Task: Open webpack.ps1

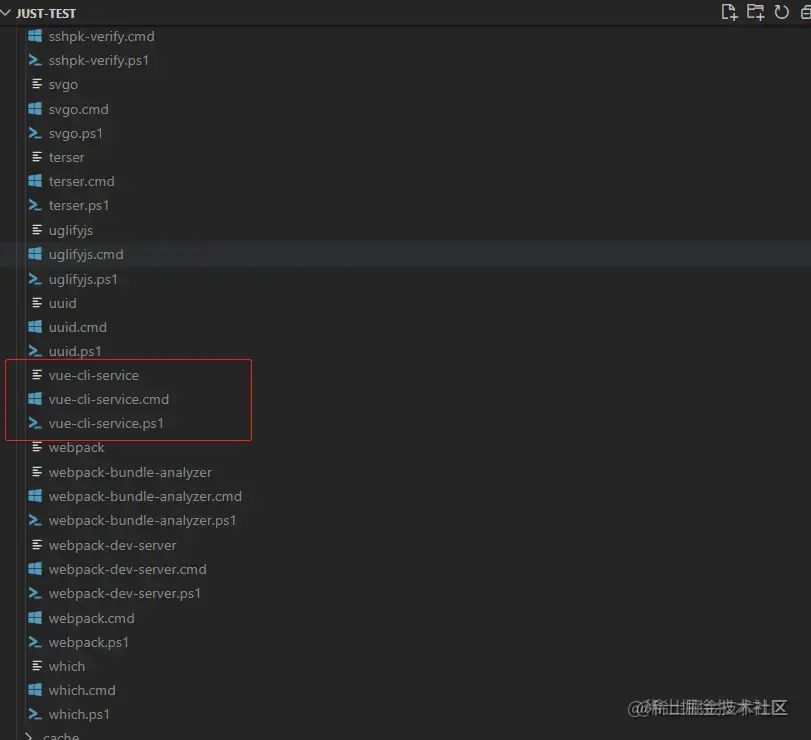Action: click(89, 642)
